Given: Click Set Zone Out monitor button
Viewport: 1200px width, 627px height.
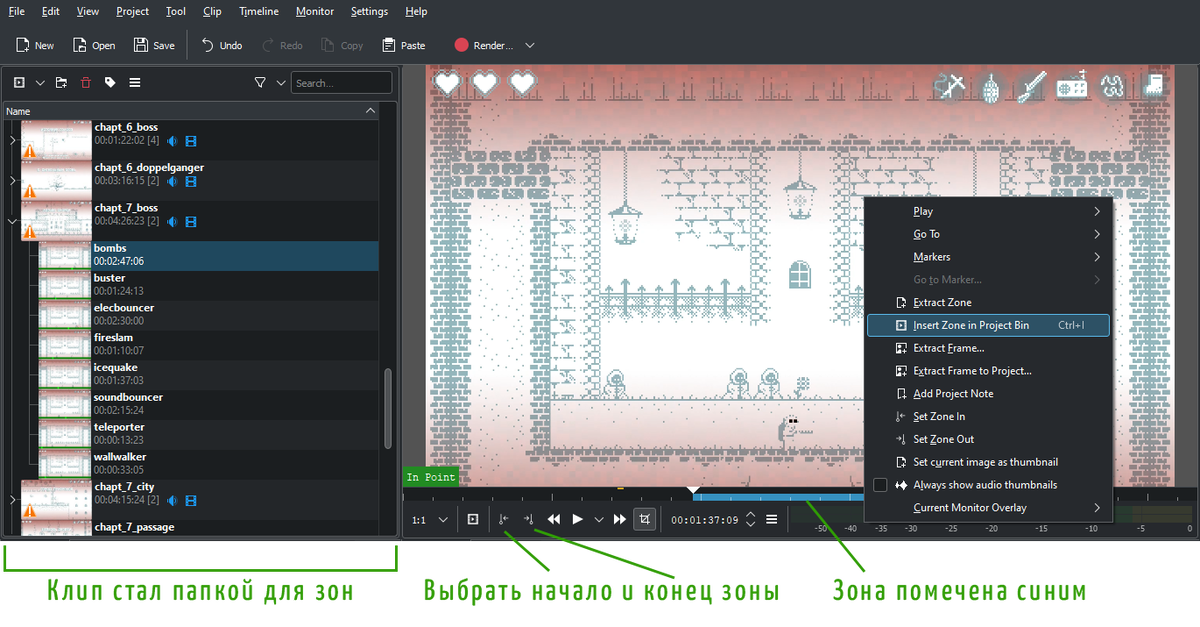Looking at the screenshot, I should (529, 520).
